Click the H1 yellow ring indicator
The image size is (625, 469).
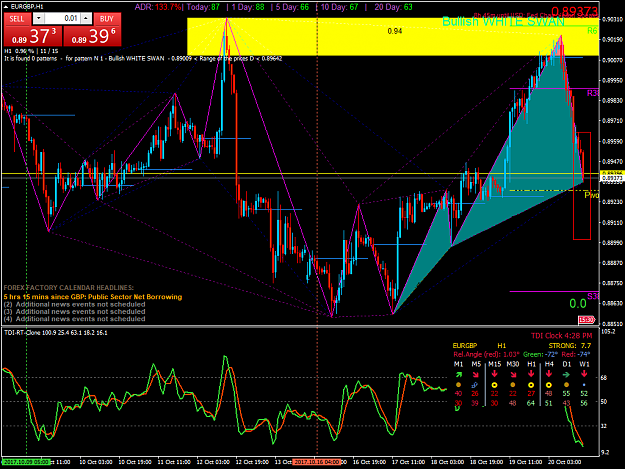(531, 385)
